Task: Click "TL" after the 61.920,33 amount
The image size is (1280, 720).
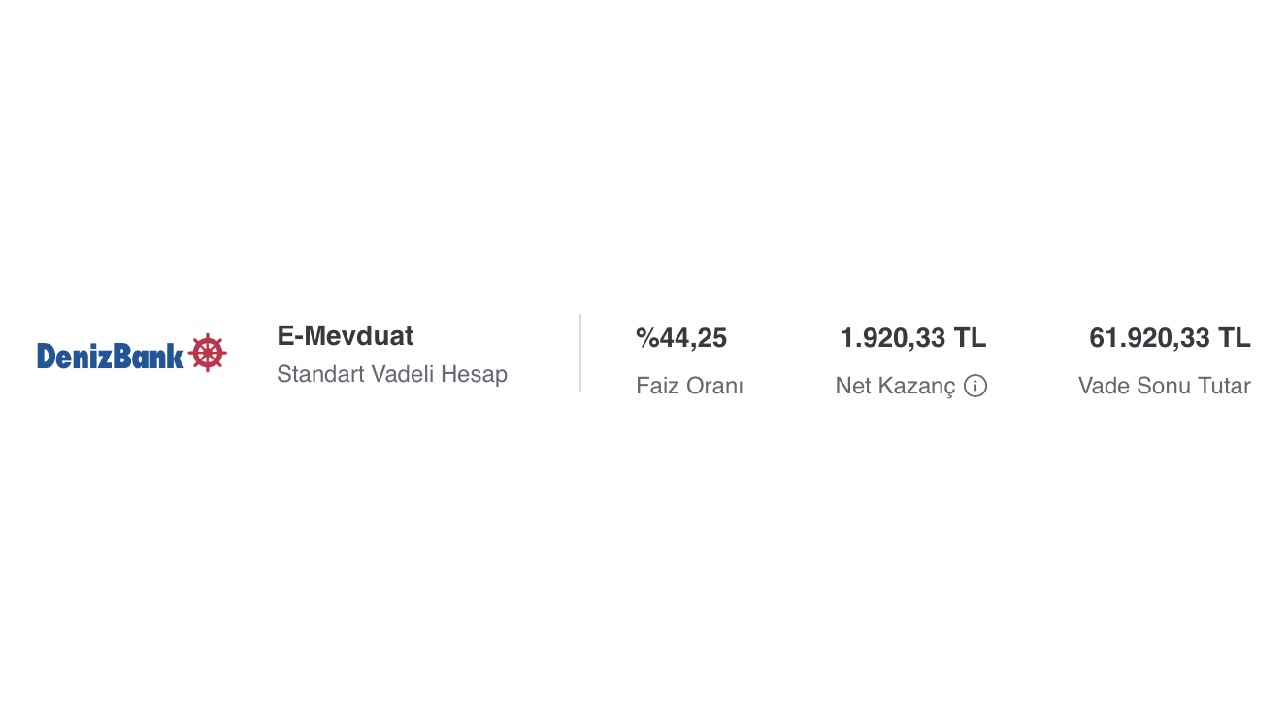Action: coord(1233,338)
